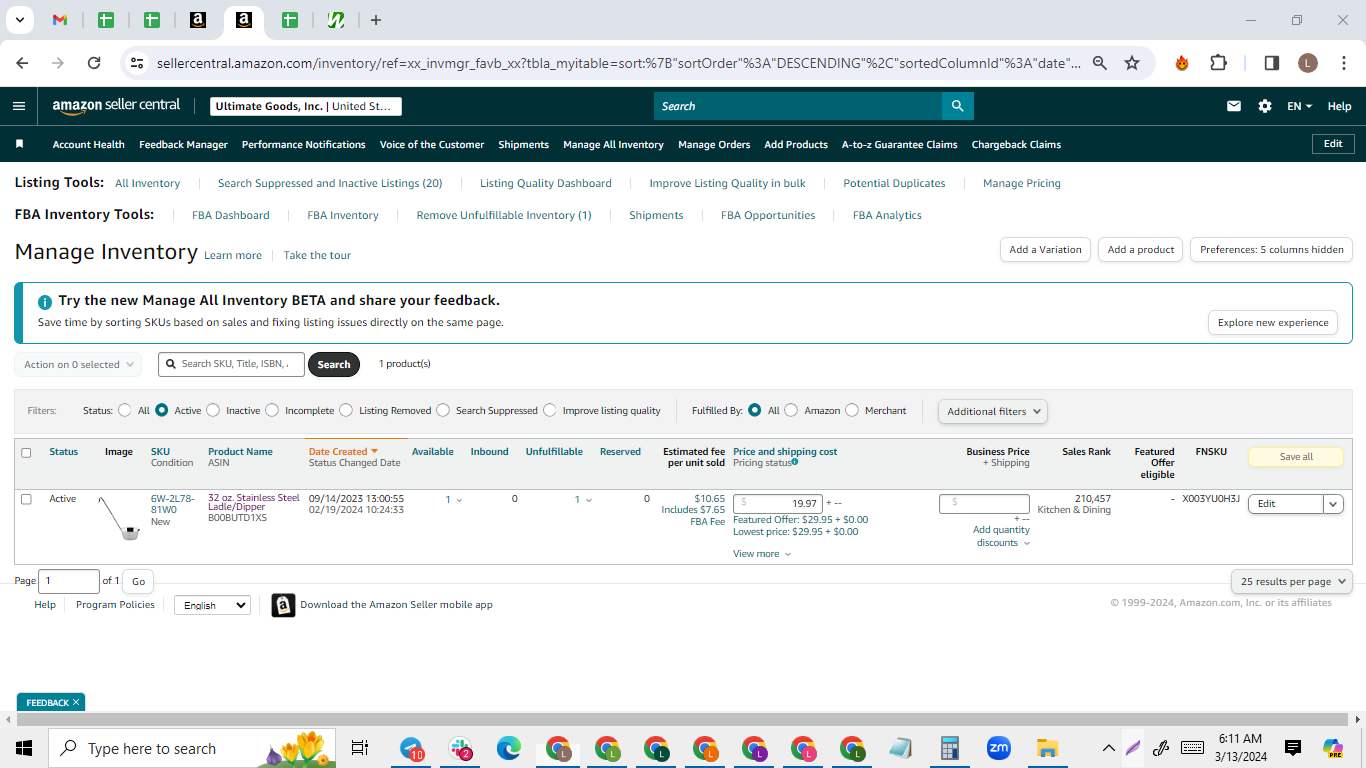This screenshot has height=768, width=1366.
Task: Open the 25 results per page dropdown
Action: (1291, 581)
